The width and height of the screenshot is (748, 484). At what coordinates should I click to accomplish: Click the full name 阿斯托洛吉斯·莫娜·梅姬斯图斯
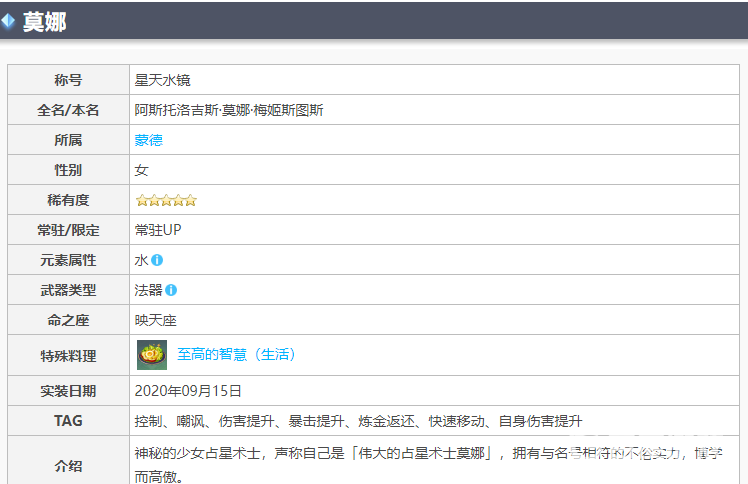pos(229,110)
